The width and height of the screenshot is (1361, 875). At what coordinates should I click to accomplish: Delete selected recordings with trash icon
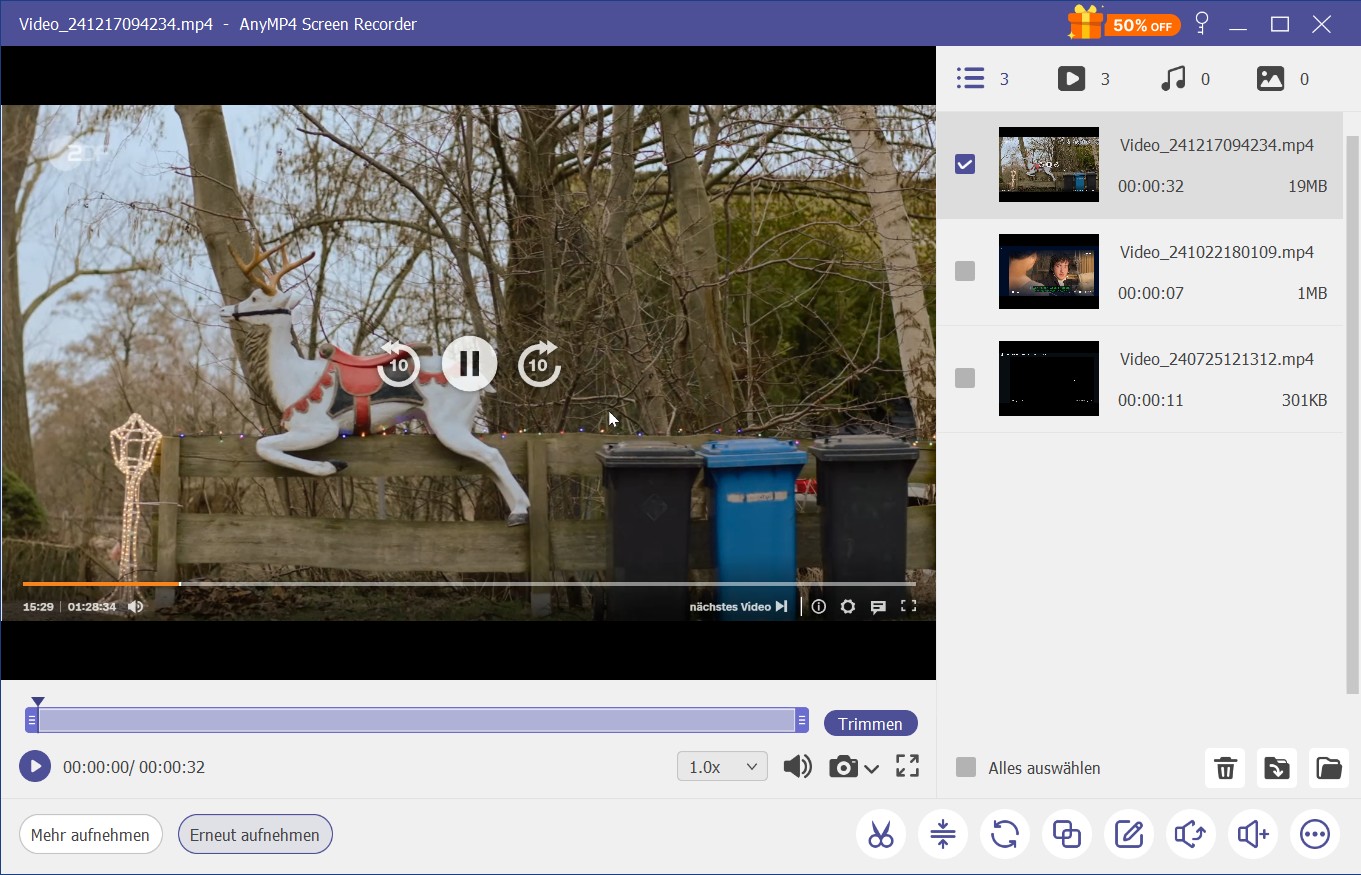1225,768
